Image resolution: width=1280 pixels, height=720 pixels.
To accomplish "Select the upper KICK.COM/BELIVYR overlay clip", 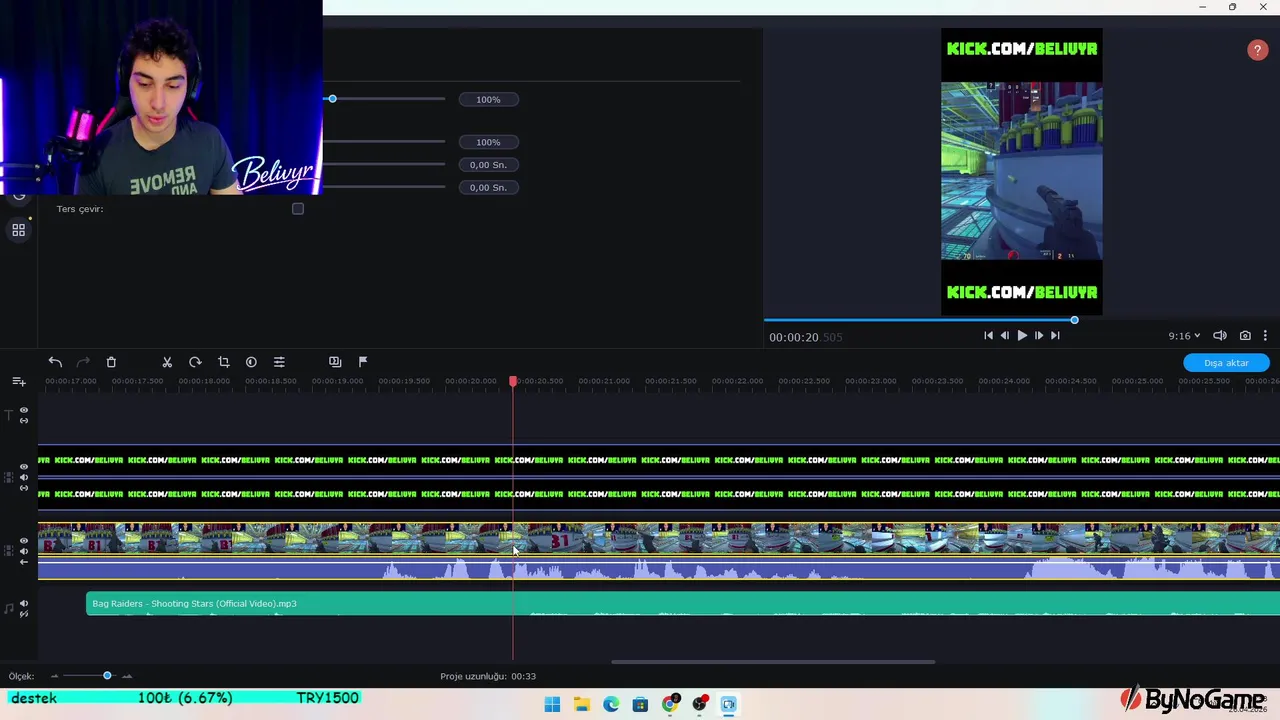I will (x=659, y=460).
